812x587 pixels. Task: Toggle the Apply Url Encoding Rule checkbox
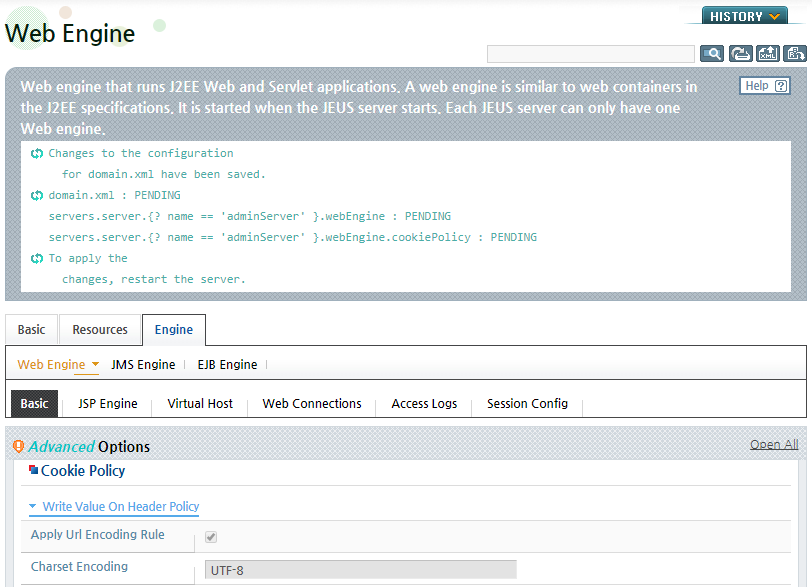point(211,537)
